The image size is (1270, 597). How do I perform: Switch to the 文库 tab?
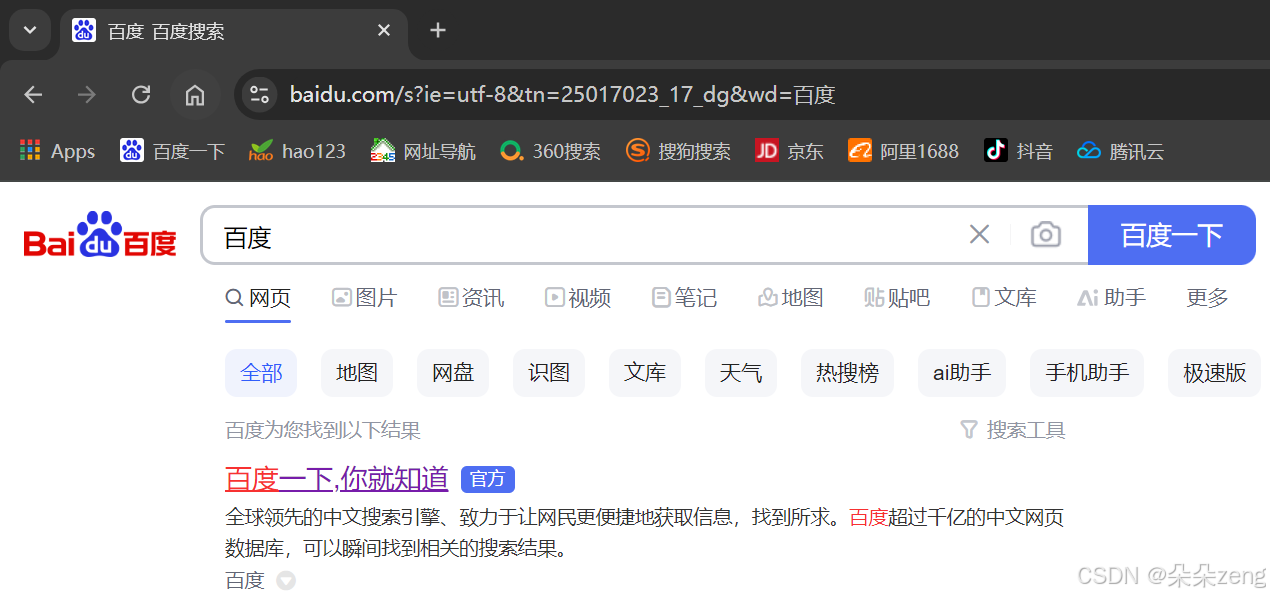point(1004,298)
